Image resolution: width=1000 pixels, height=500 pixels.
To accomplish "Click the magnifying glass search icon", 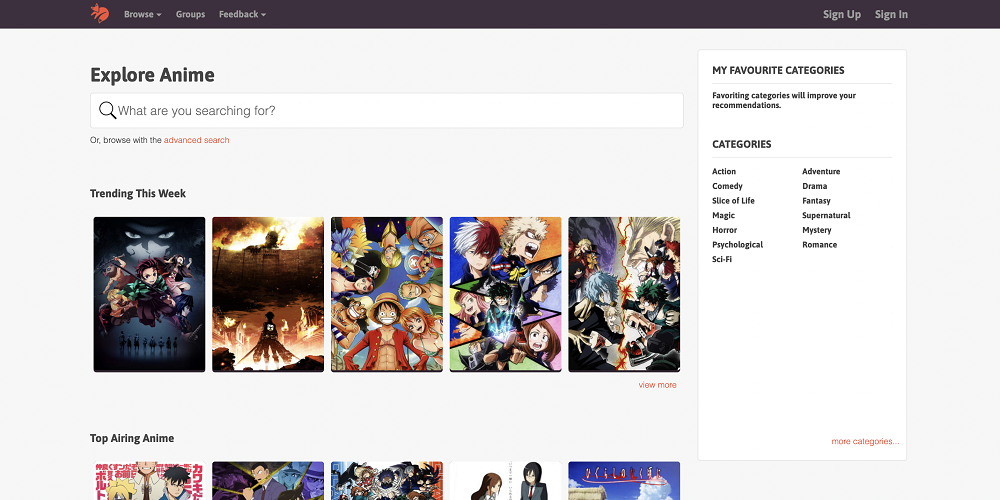I will pos(107,110).
